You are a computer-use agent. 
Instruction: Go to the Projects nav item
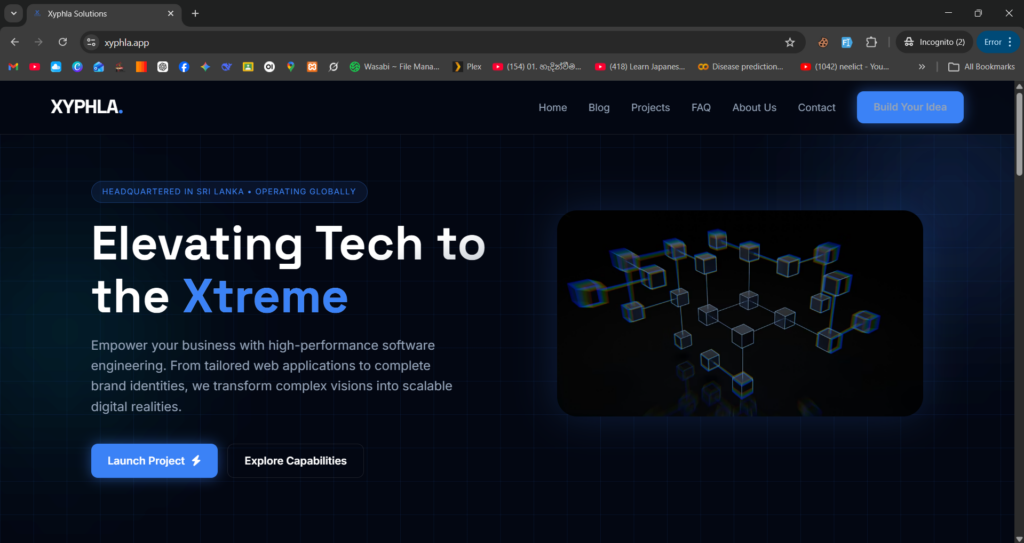point(650,108)
